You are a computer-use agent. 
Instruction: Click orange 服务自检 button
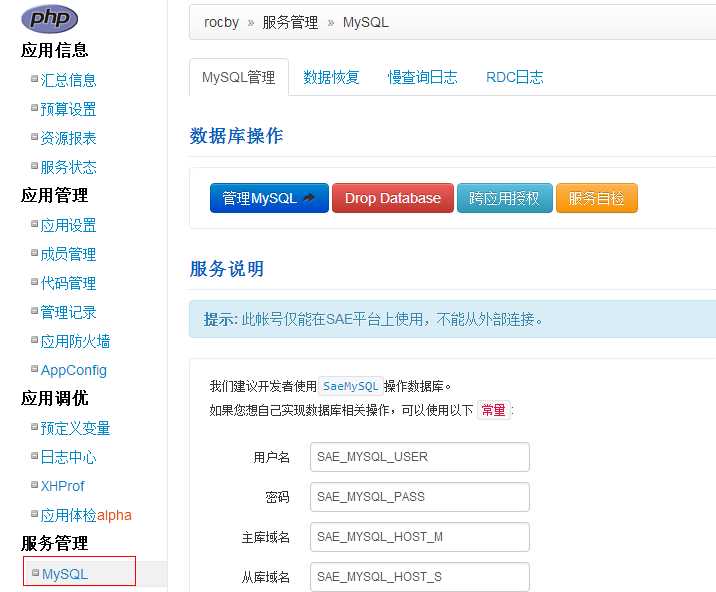[597, 198]
